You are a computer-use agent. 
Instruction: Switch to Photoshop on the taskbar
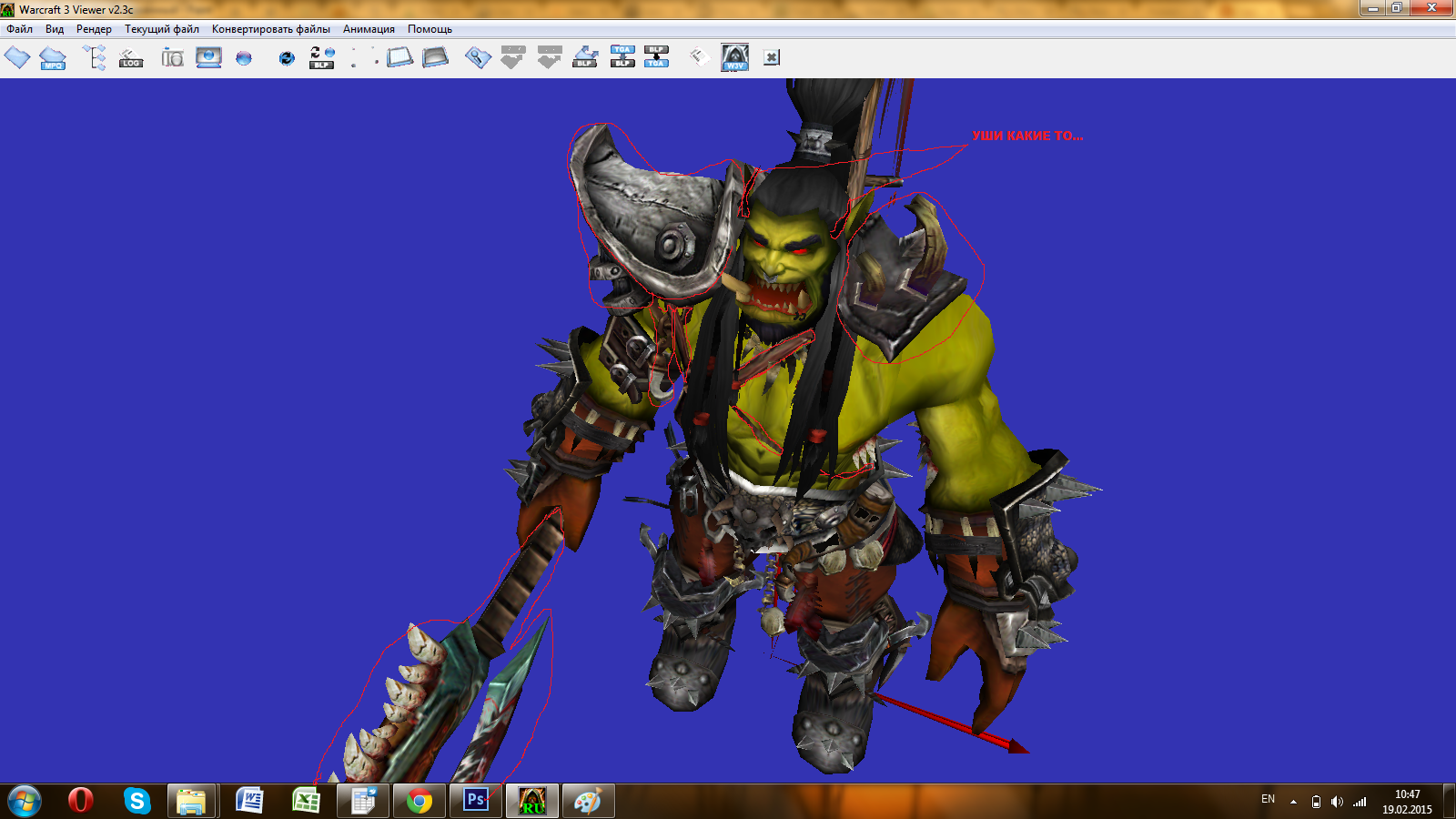[x=476, y=801]
